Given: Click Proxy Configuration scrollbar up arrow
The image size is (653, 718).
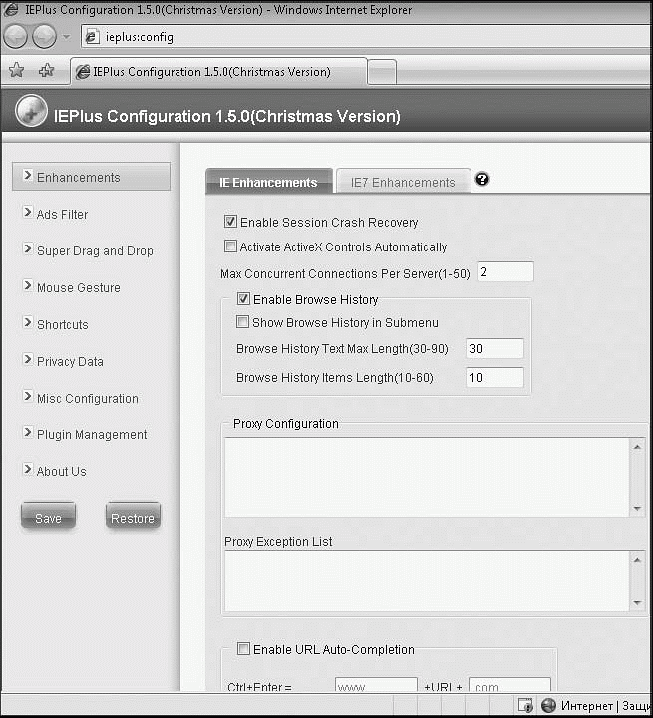Looking at the screenshot, I should (637, 447).
